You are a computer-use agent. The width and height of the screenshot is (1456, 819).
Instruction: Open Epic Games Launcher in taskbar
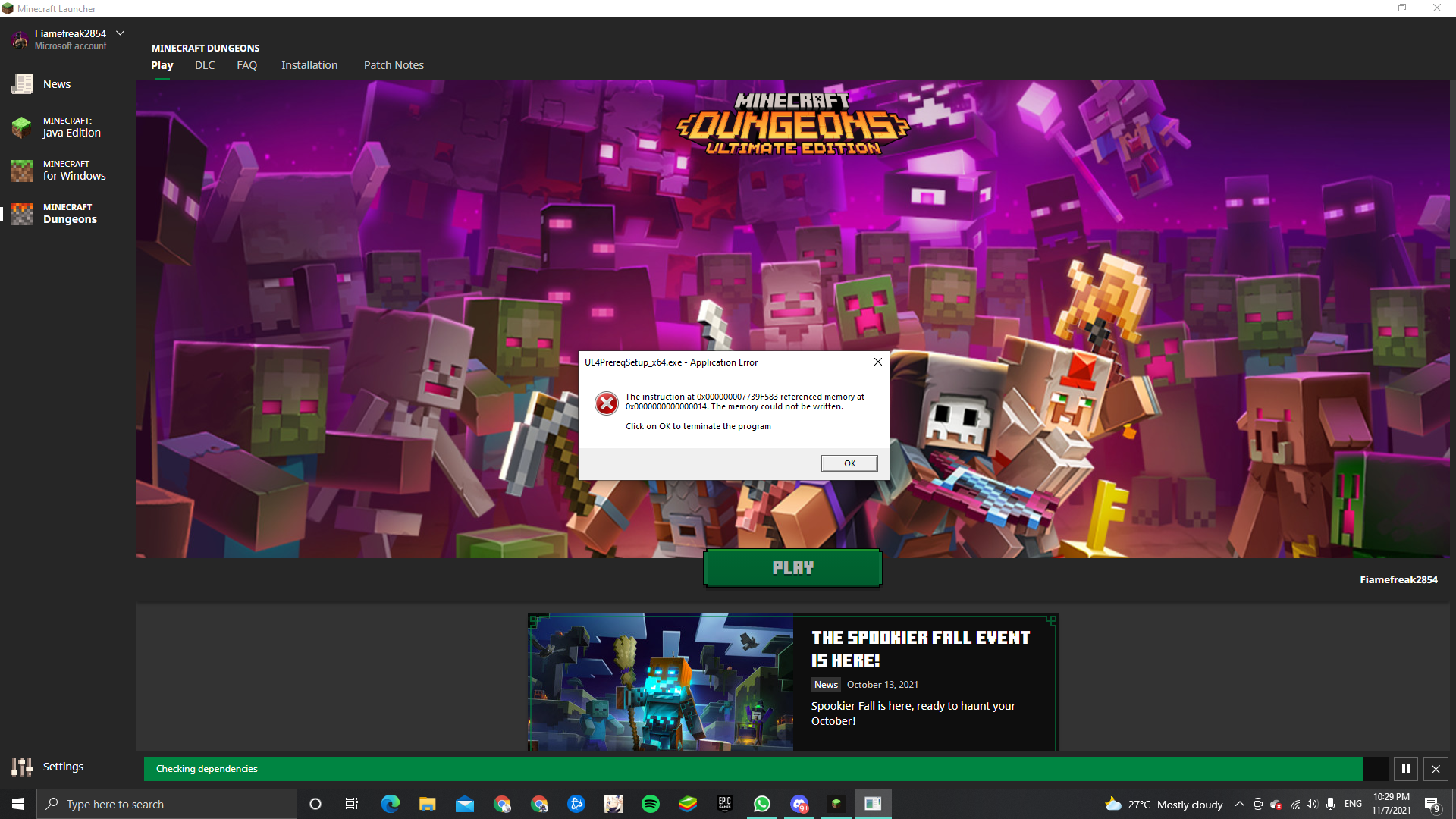724,804
